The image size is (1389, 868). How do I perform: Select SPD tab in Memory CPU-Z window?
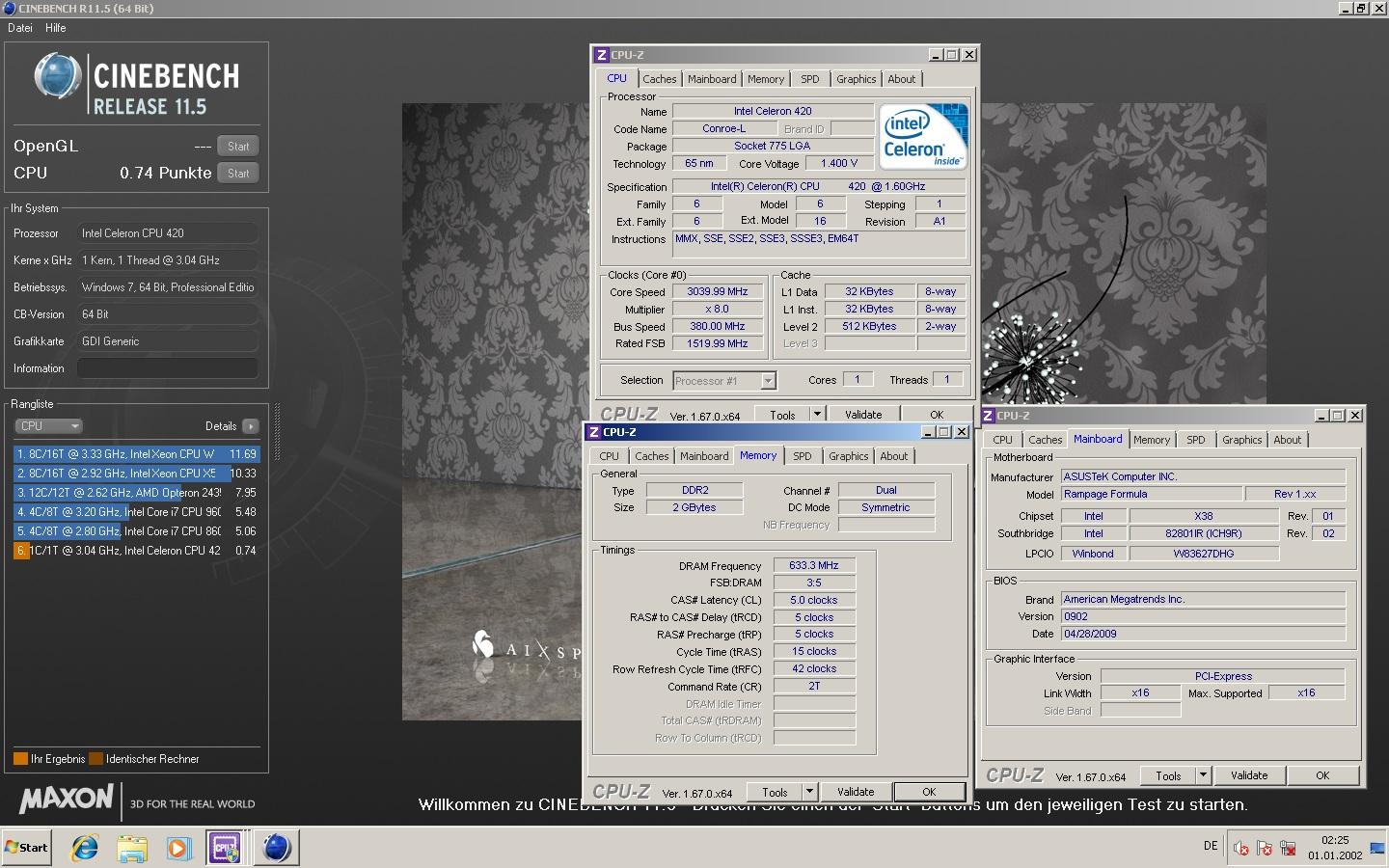coord(803,456)
